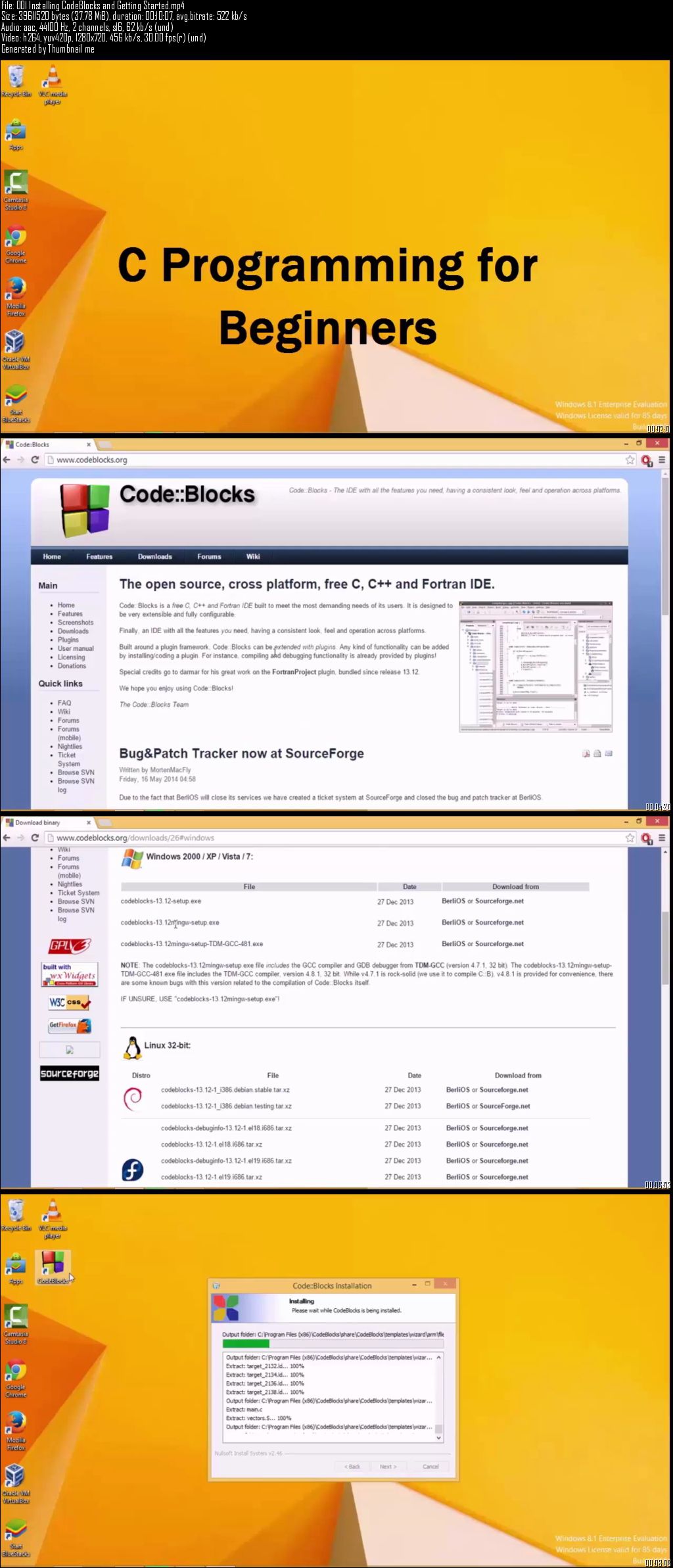The width and height of the screenshot is (673, 1568).
Task: Reload the Code::Blocks homepage browser tab
Action: click(x=35, y=460)
